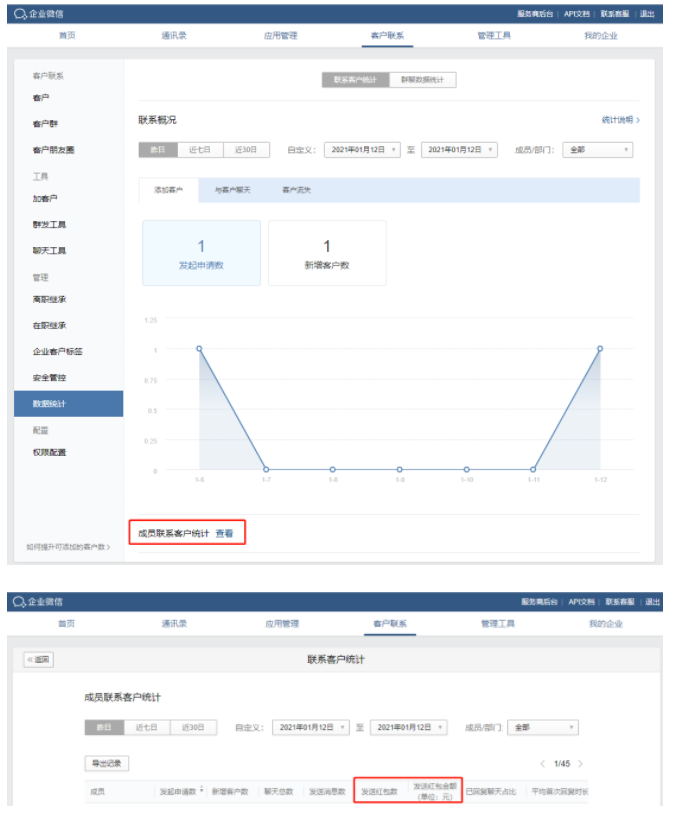
Task: Click chart data point for 1-6
Action: [199, 348]
